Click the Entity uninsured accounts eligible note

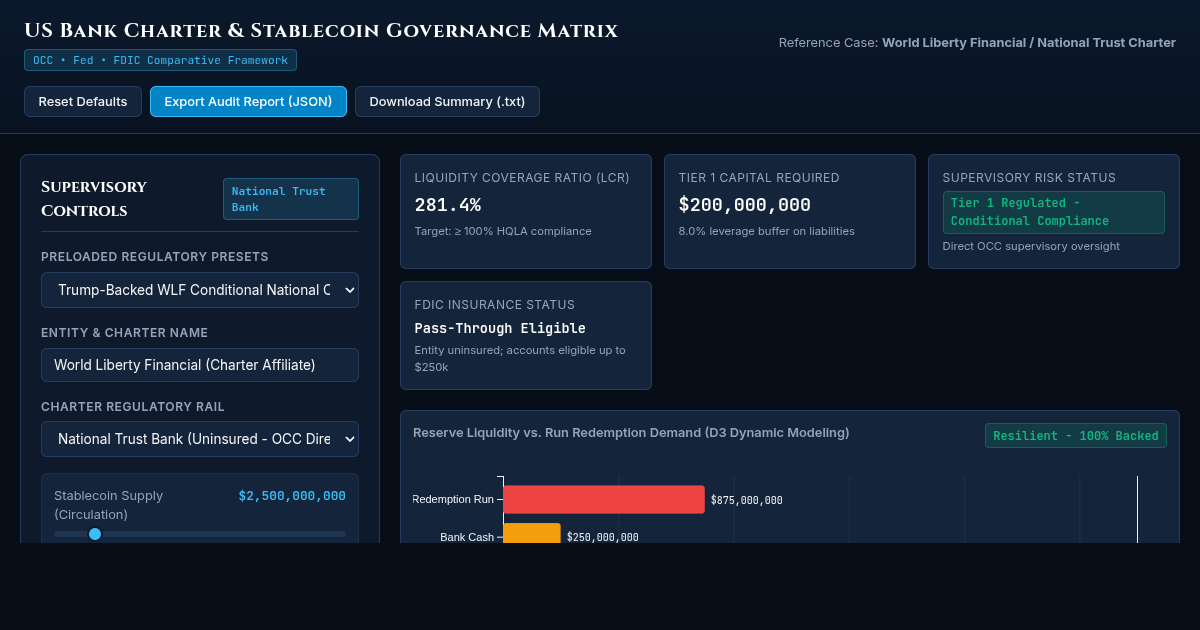tap(520, 359)
